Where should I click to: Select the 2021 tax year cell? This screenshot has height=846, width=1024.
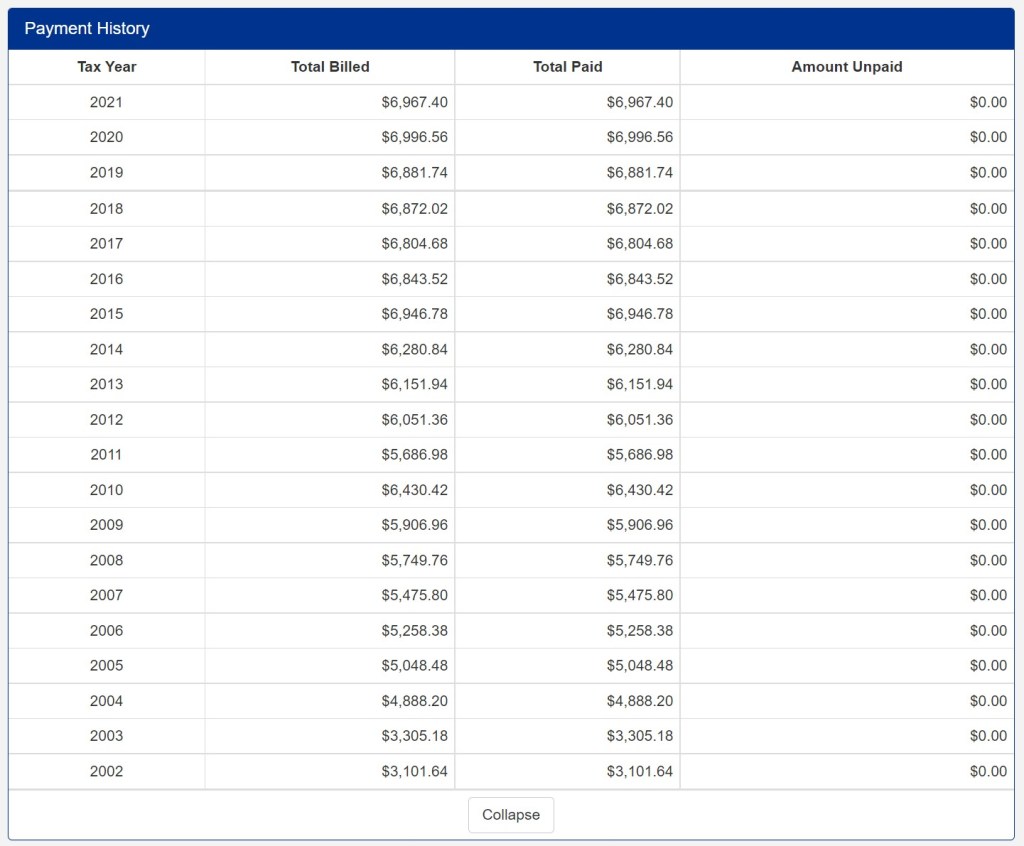click(107, 102)
